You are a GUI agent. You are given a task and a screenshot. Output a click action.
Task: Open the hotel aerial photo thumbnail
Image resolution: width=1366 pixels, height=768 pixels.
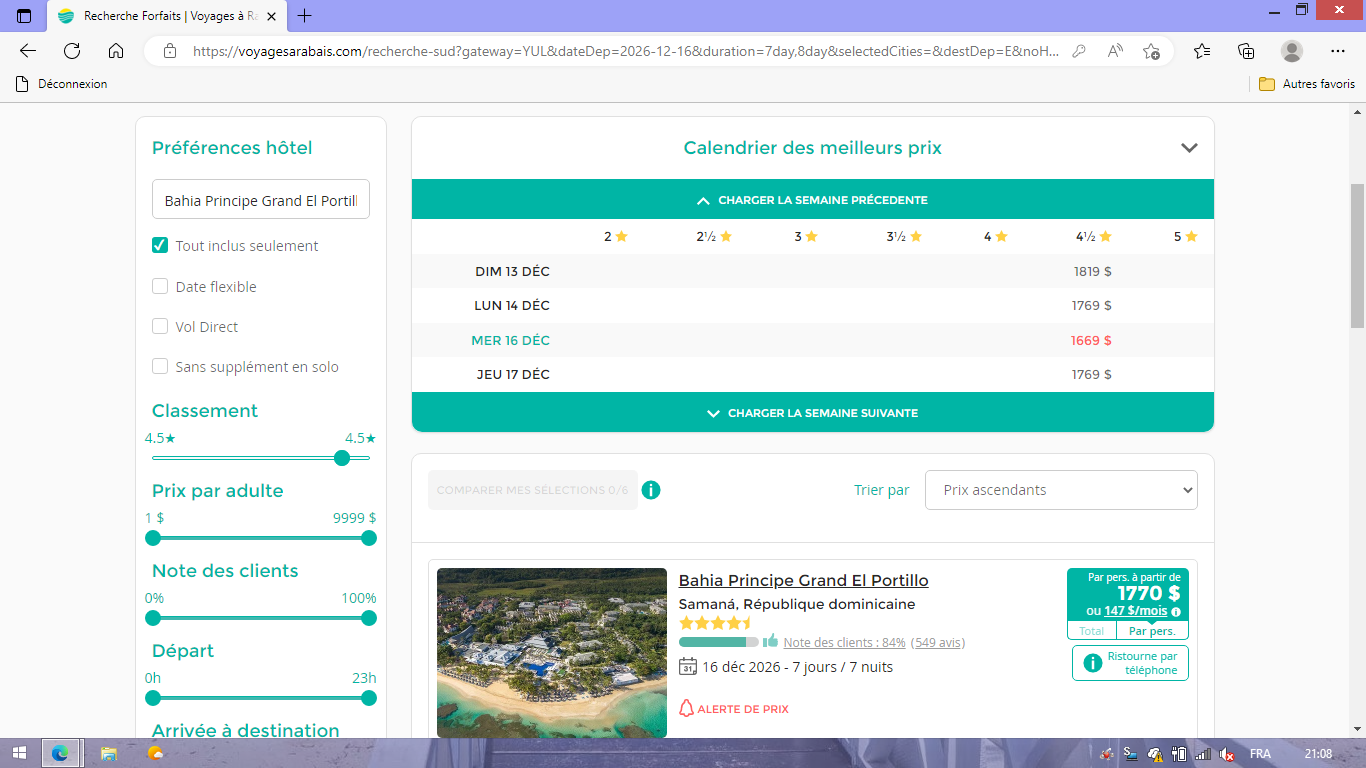552,653
